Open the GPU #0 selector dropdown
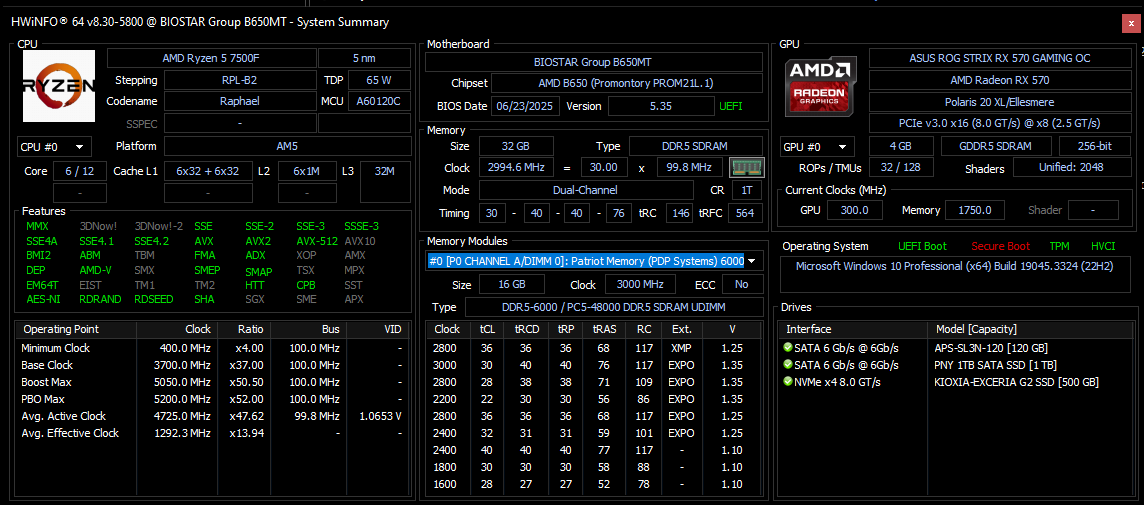 point(817,147)
